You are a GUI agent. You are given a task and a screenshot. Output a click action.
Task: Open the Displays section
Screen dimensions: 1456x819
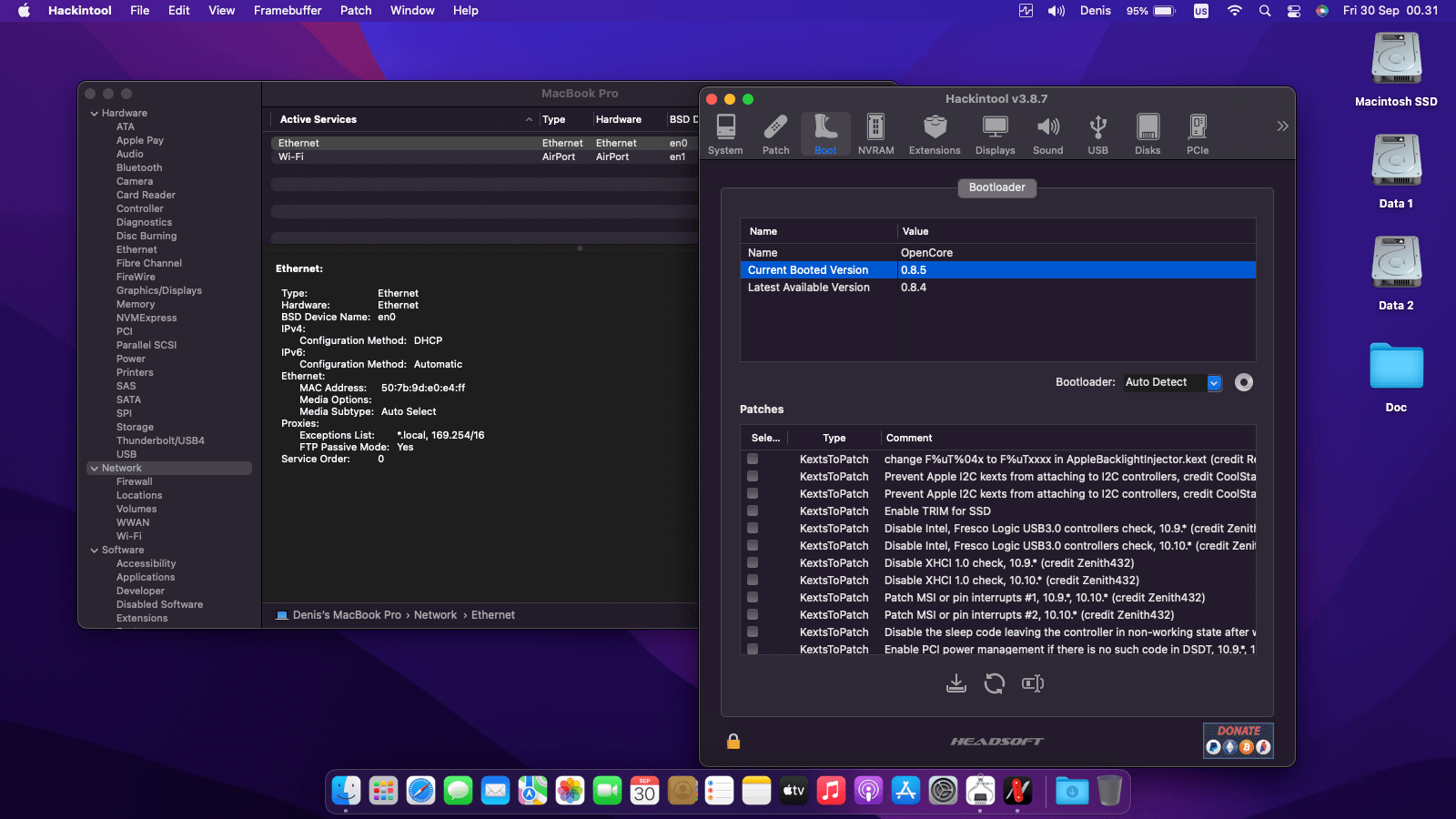tap(995, 135)
